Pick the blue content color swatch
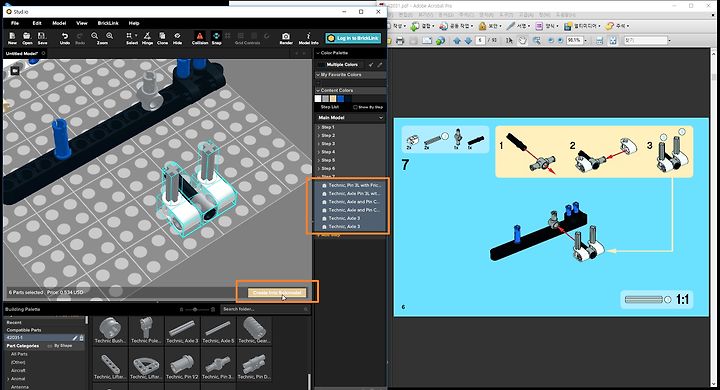 pos(340,99)
